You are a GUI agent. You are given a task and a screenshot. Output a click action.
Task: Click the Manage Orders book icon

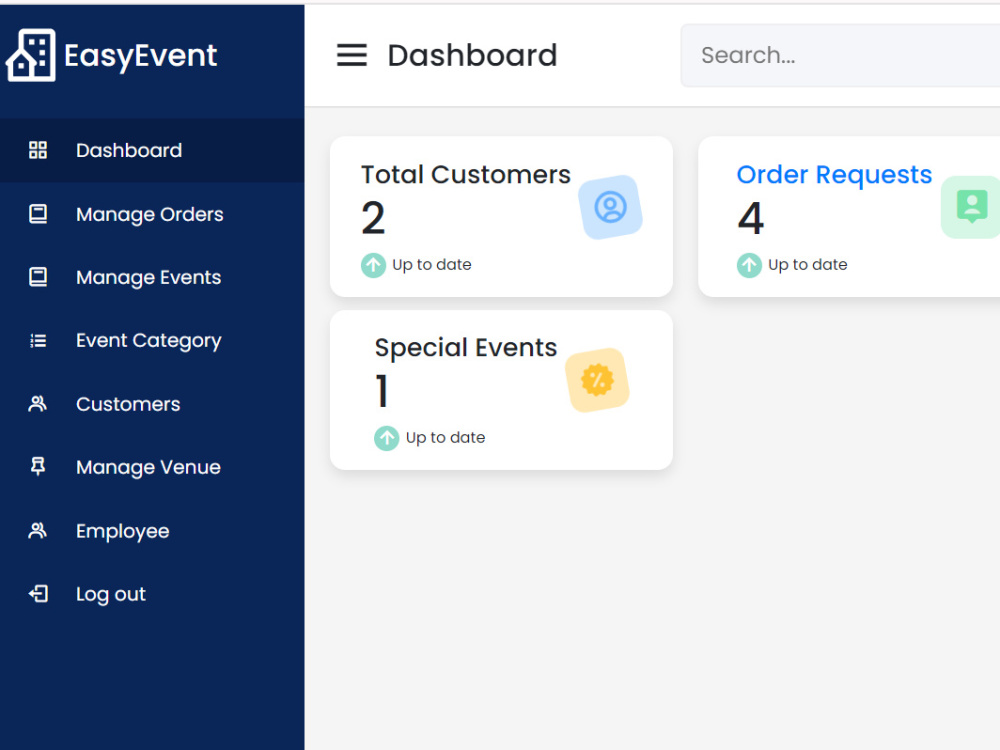coord(38,214)
